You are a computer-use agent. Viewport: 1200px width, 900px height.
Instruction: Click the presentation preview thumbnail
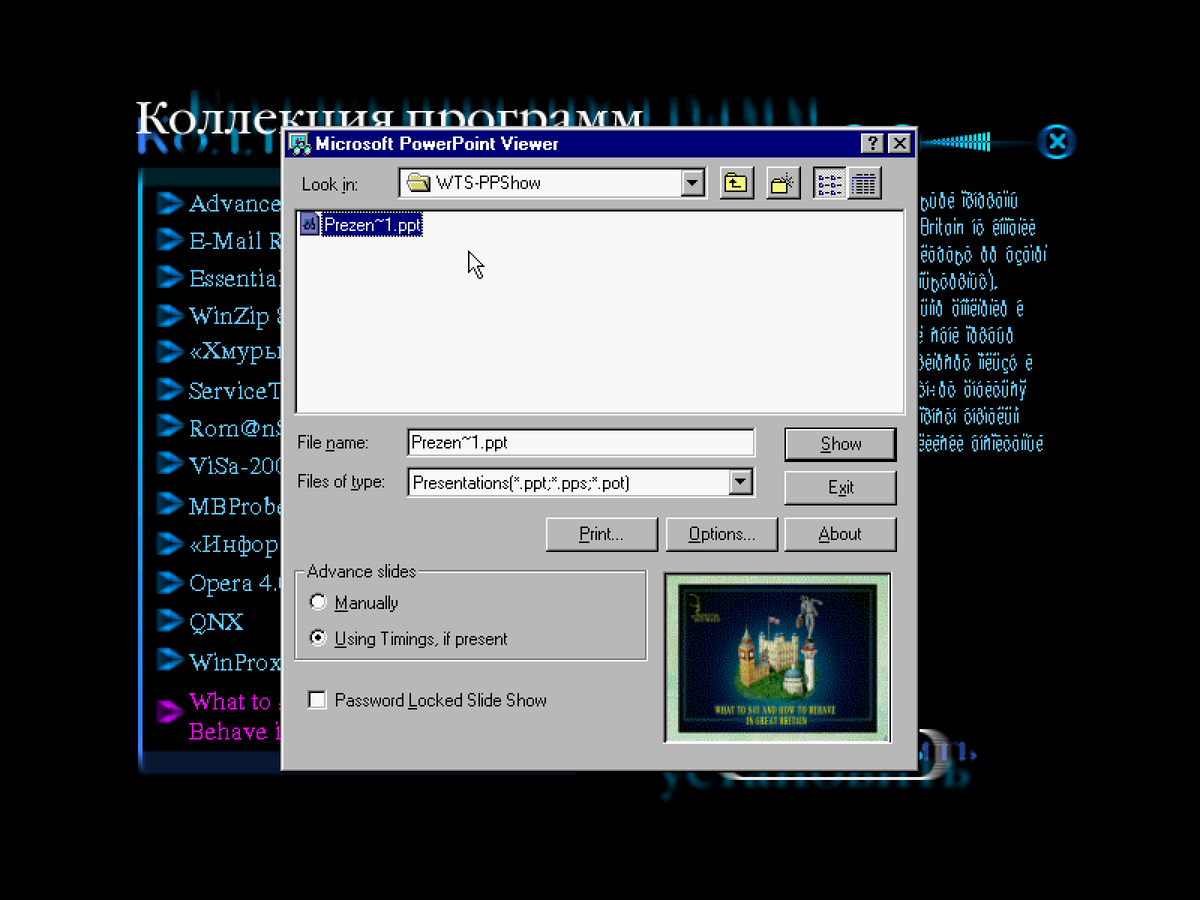pyautogui.click(x=777, y=657)
